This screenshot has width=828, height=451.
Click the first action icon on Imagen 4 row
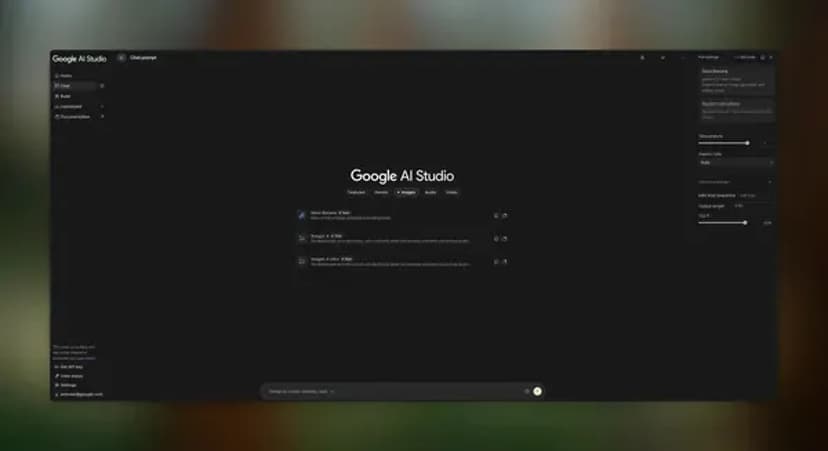click(x=496, y=239)
